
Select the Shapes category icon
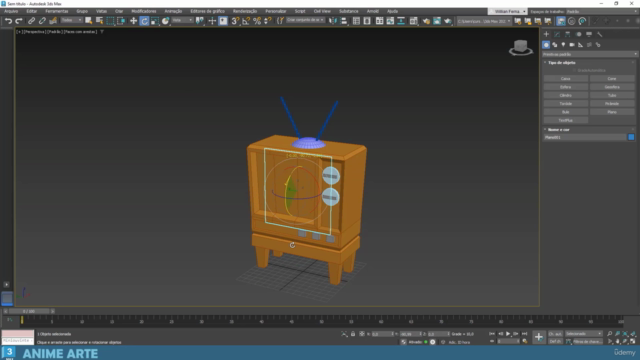(555, 45)
